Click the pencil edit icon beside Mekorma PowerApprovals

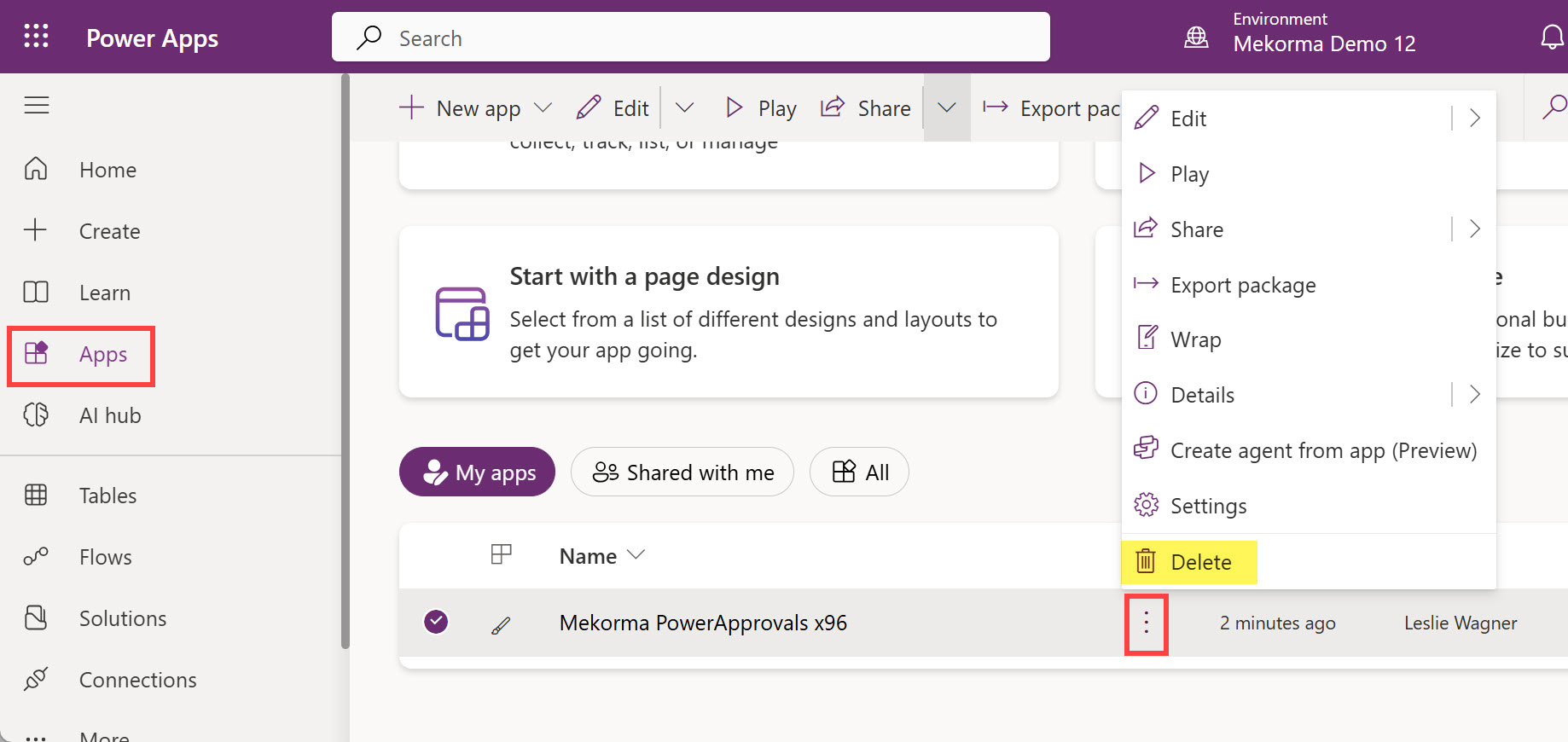[x=501, y=625]
